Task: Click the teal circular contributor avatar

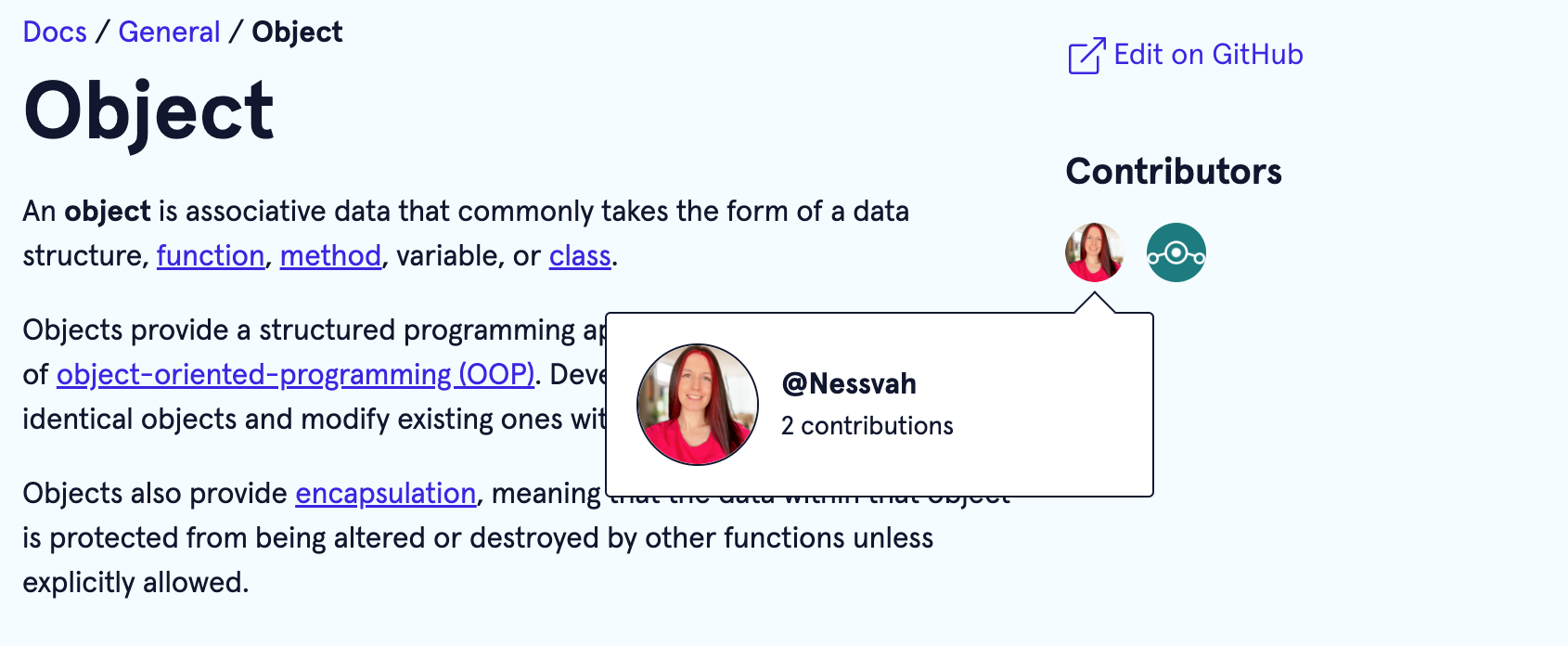Action: point(1175,252)
